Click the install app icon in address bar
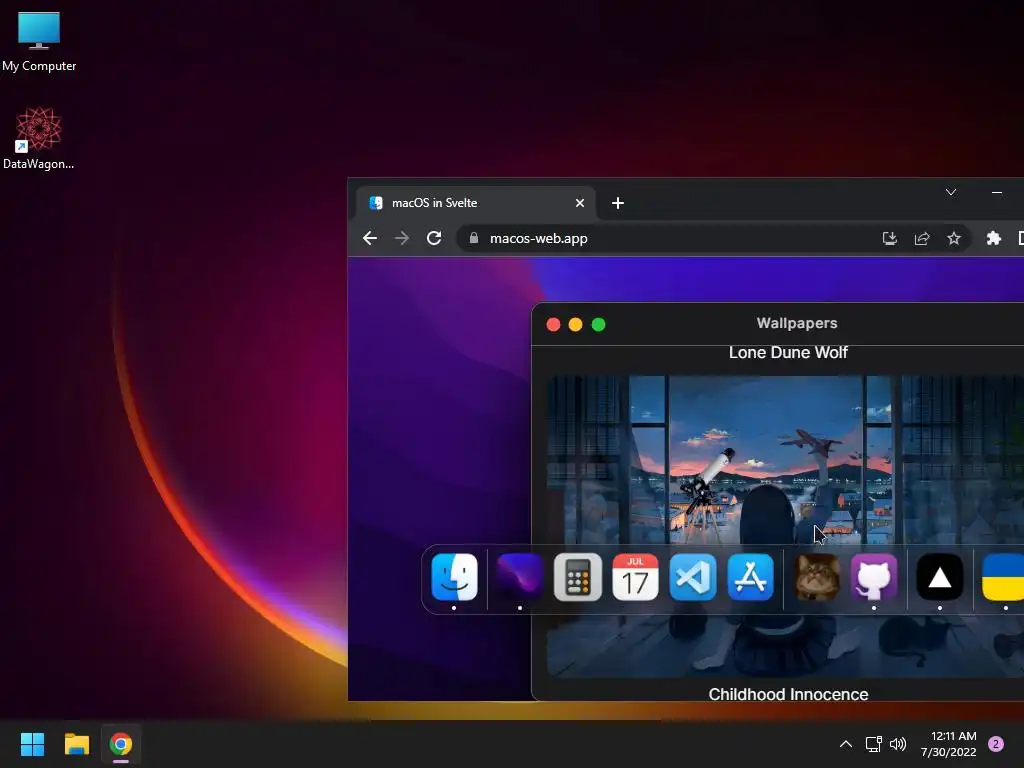Viewport: 1024px width, 768px height. pos(889,238)
